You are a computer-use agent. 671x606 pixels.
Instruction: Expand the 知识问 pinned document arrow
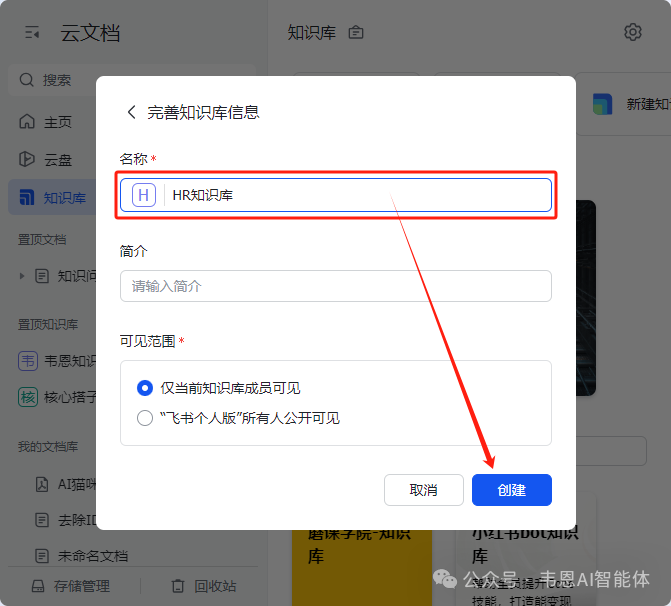click(22, 276)
